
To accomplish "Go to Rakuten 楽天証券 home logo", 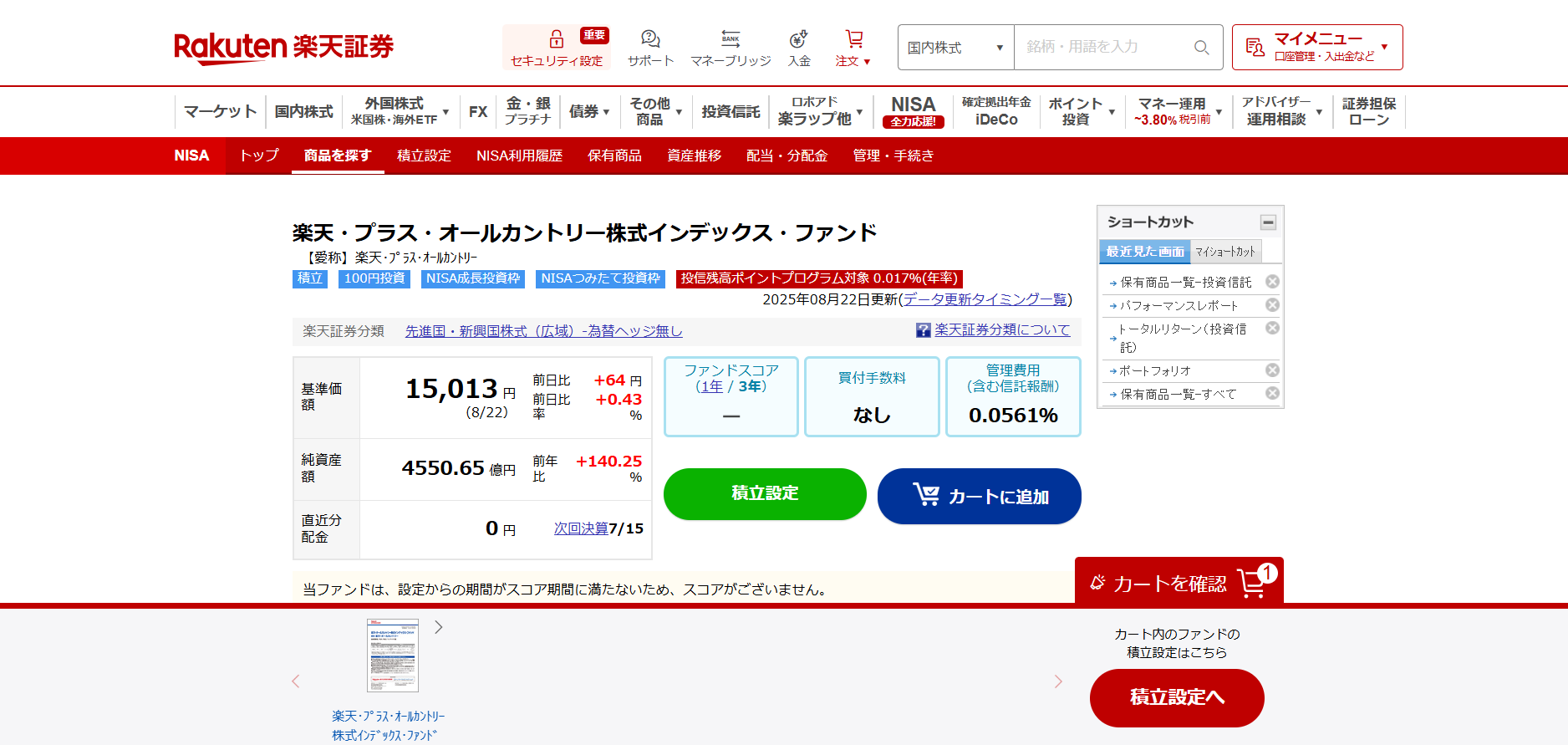I will (x=283, y=48).
